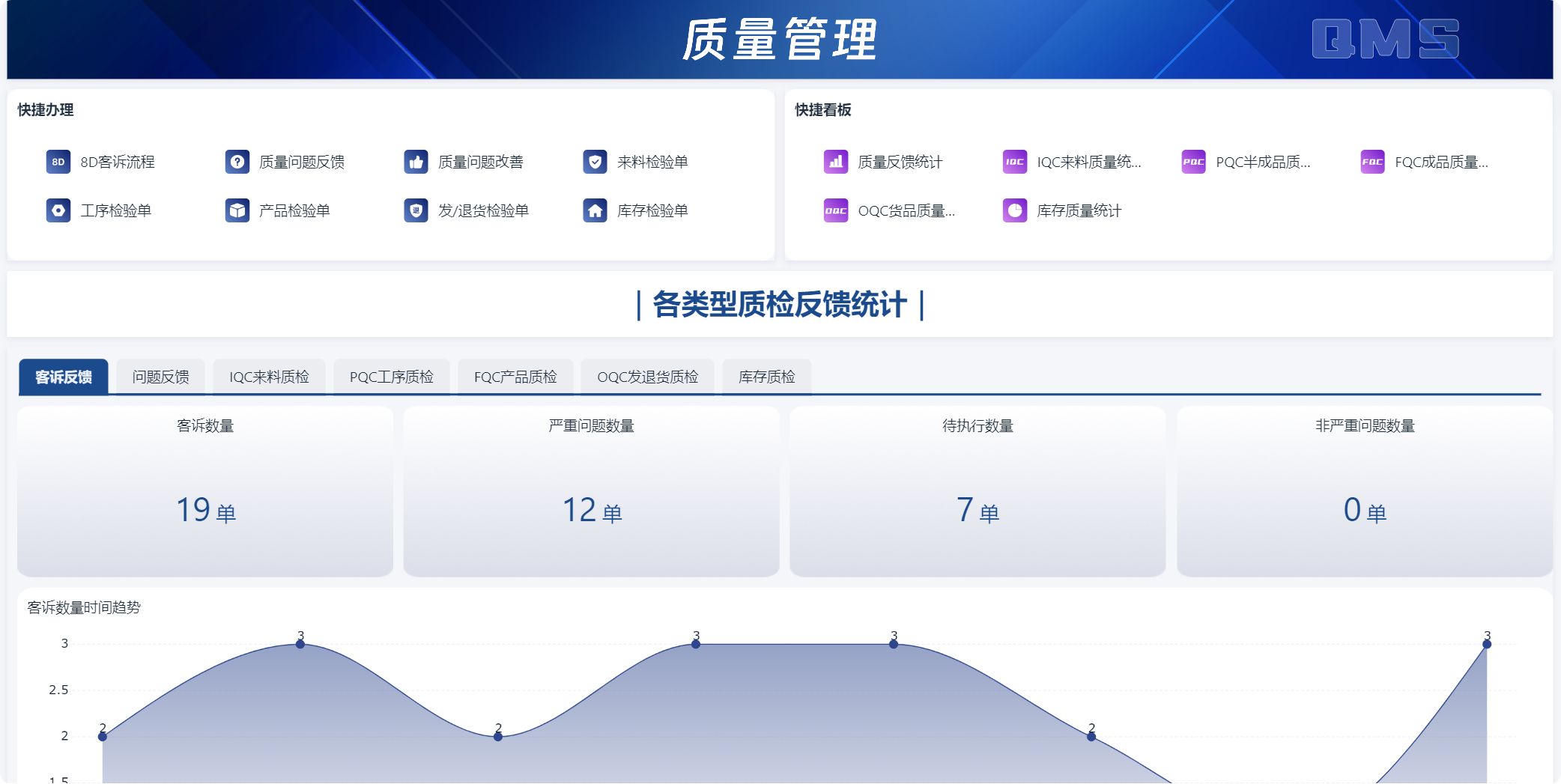Open the 来料检验单 shortcut

click(652, 162)
